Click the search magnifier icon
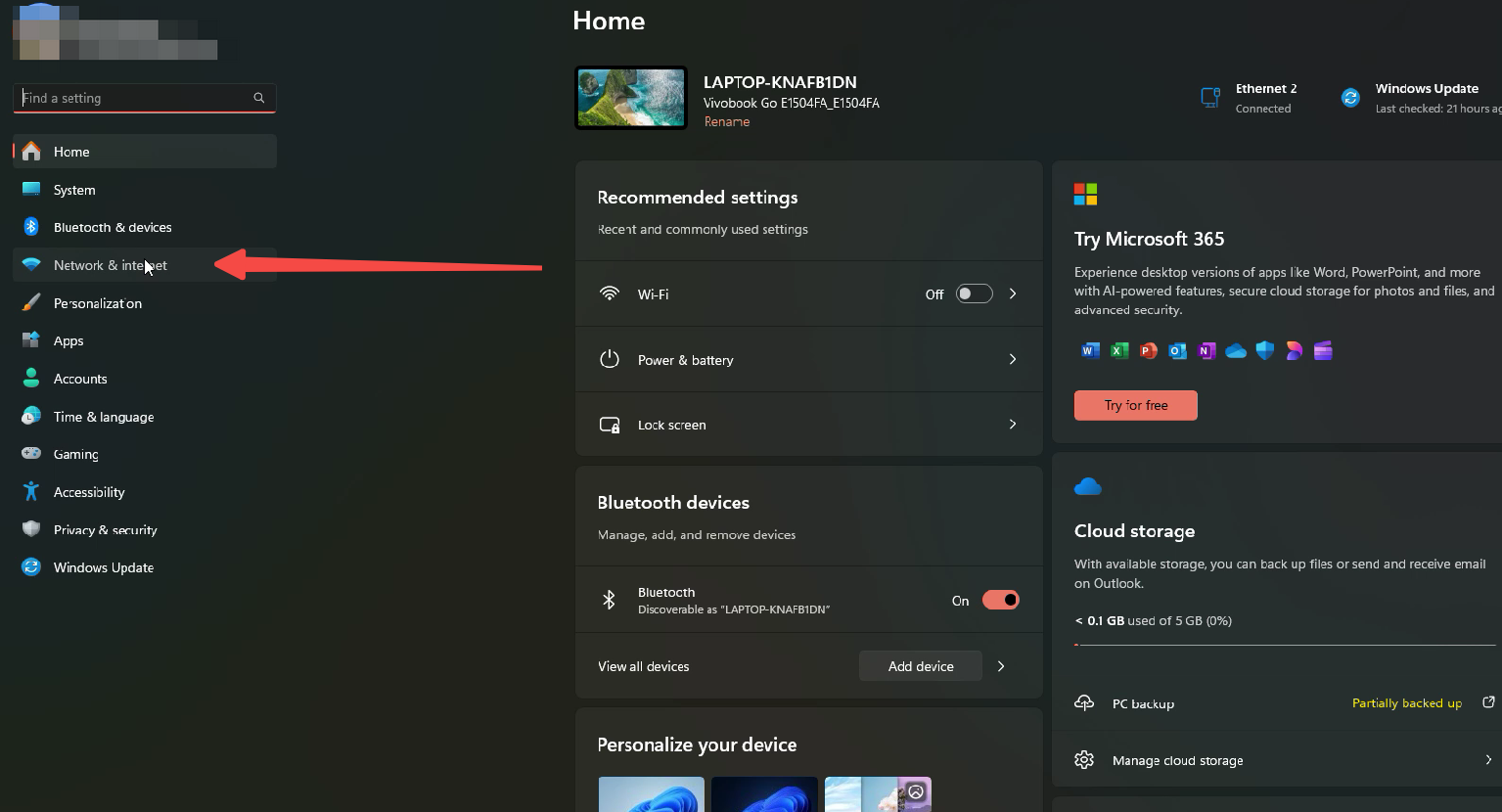 pos(259,98)
